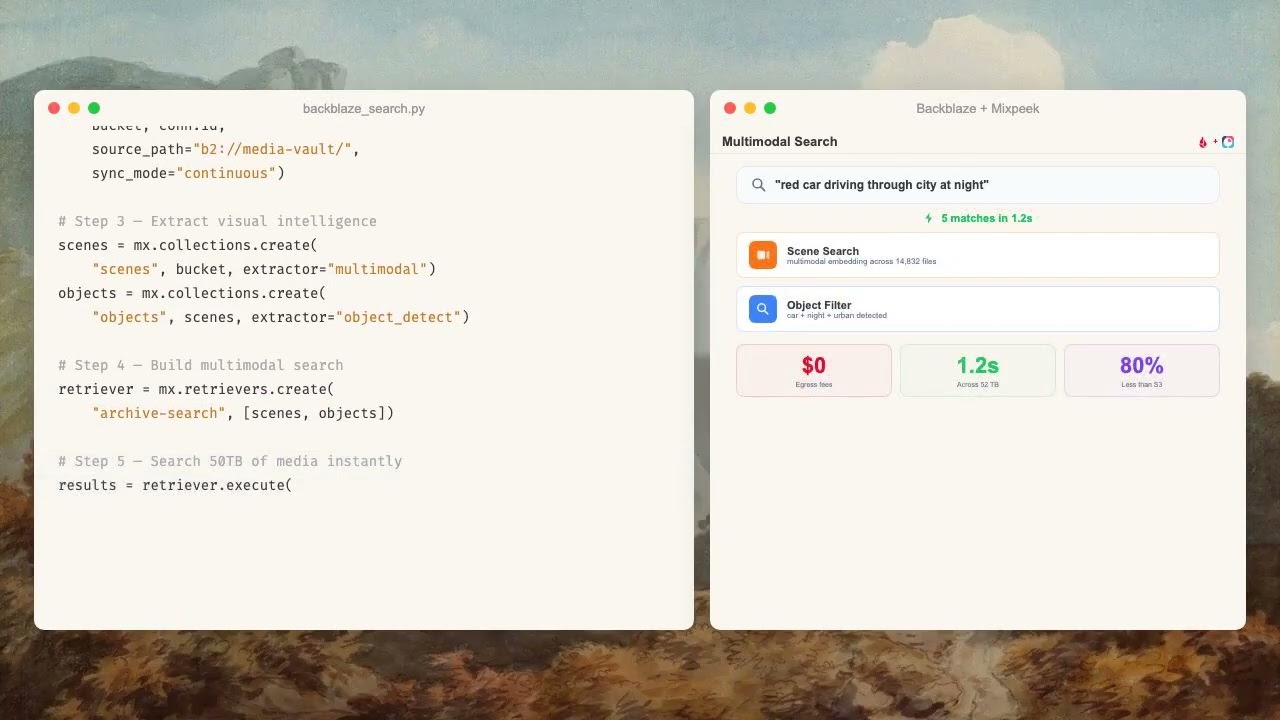Select the blue Object Filter magnifier icon
Image resolution: width=1280 pixels, height=720 pixels.
point(763,309)
